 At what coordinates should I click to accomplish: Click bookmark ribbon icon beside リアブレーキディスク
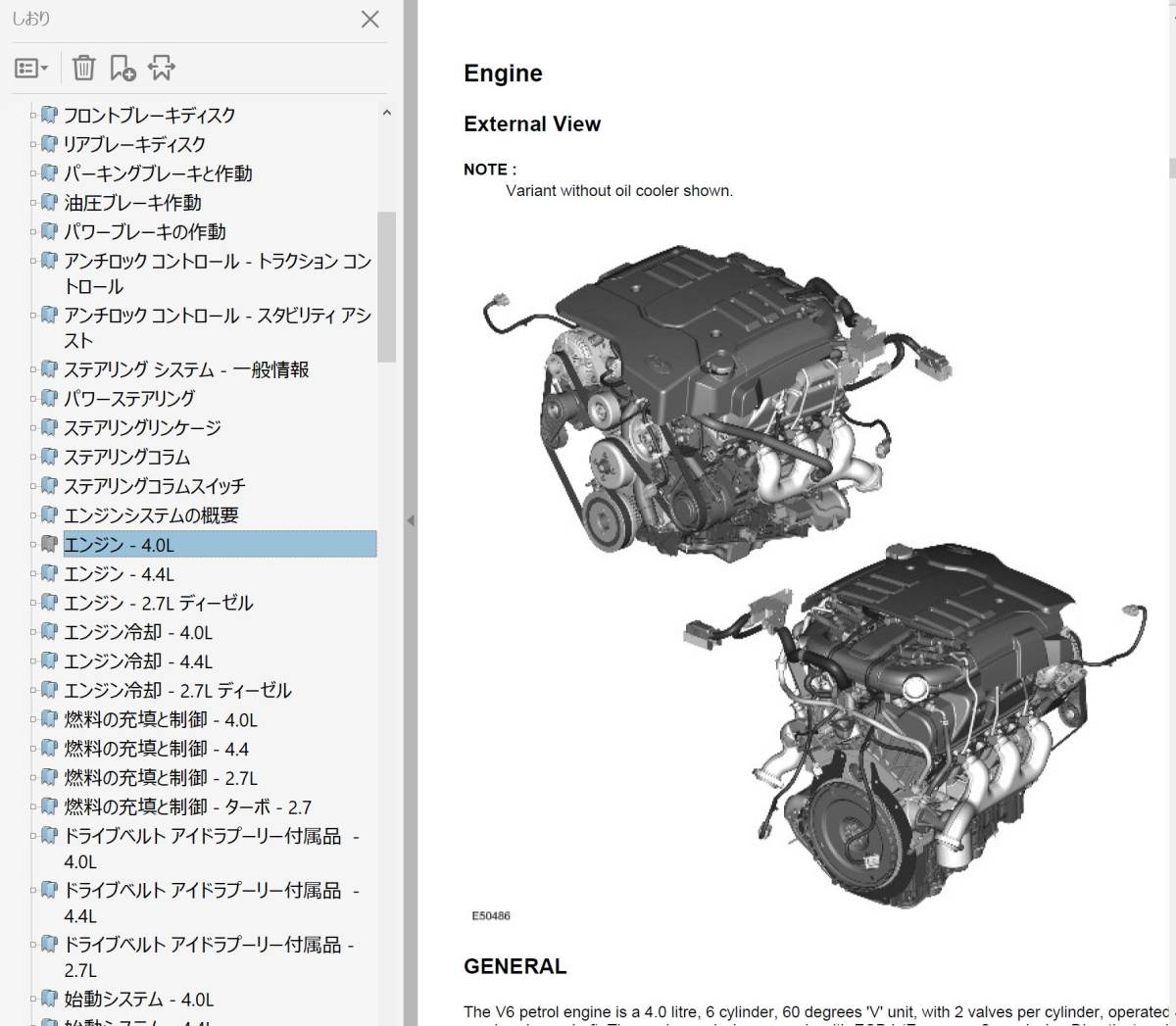click(49, 144)
